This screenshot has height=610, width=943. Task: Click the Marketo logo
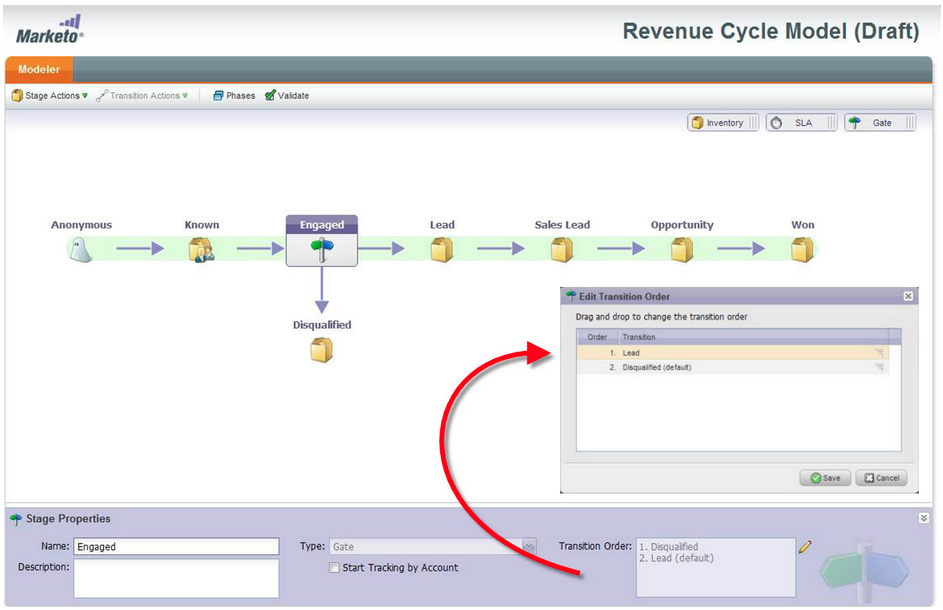pyautogui.click(x=50, y=30)
